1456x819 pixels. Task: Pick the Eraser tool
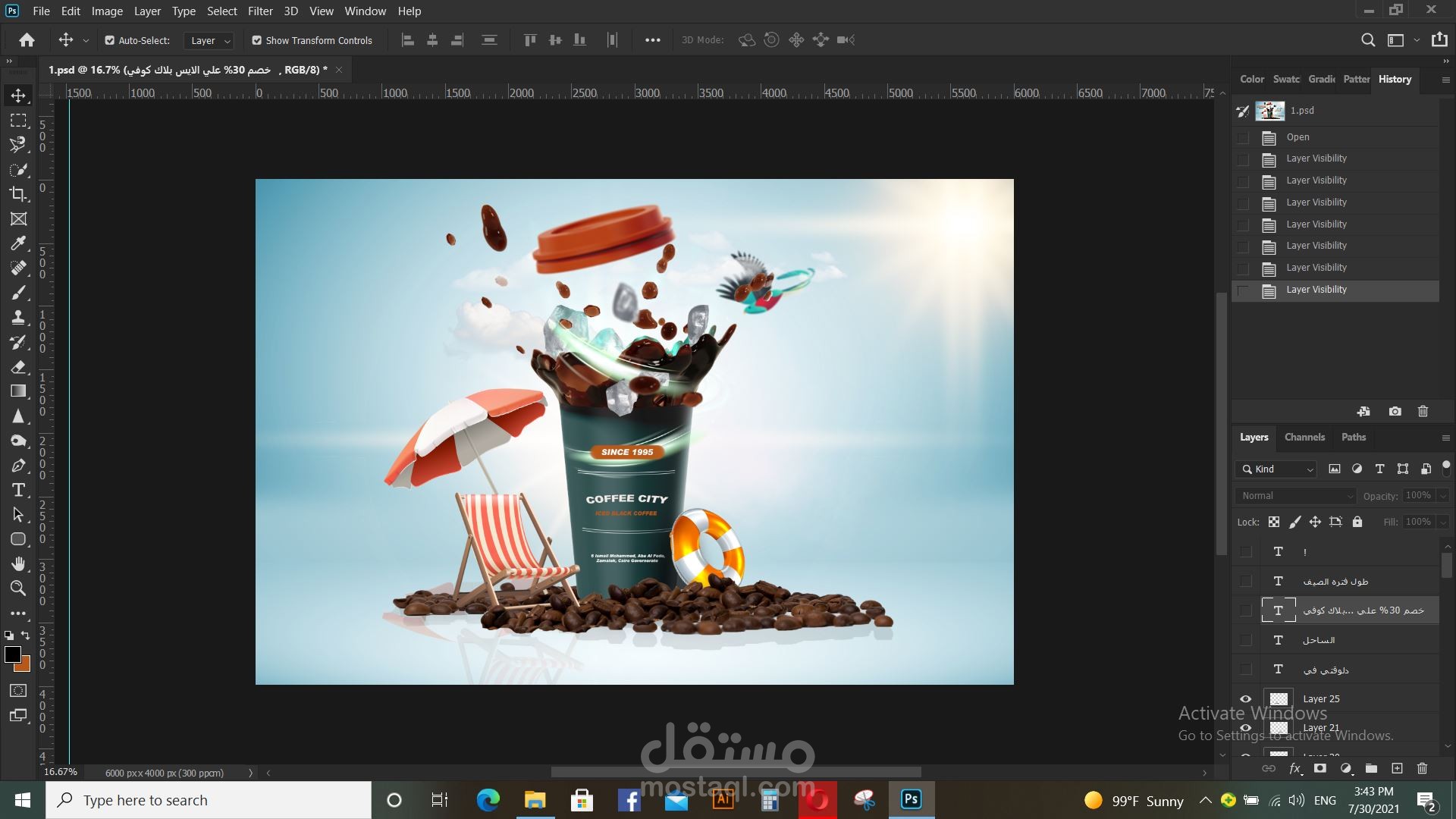coord(18,367)
